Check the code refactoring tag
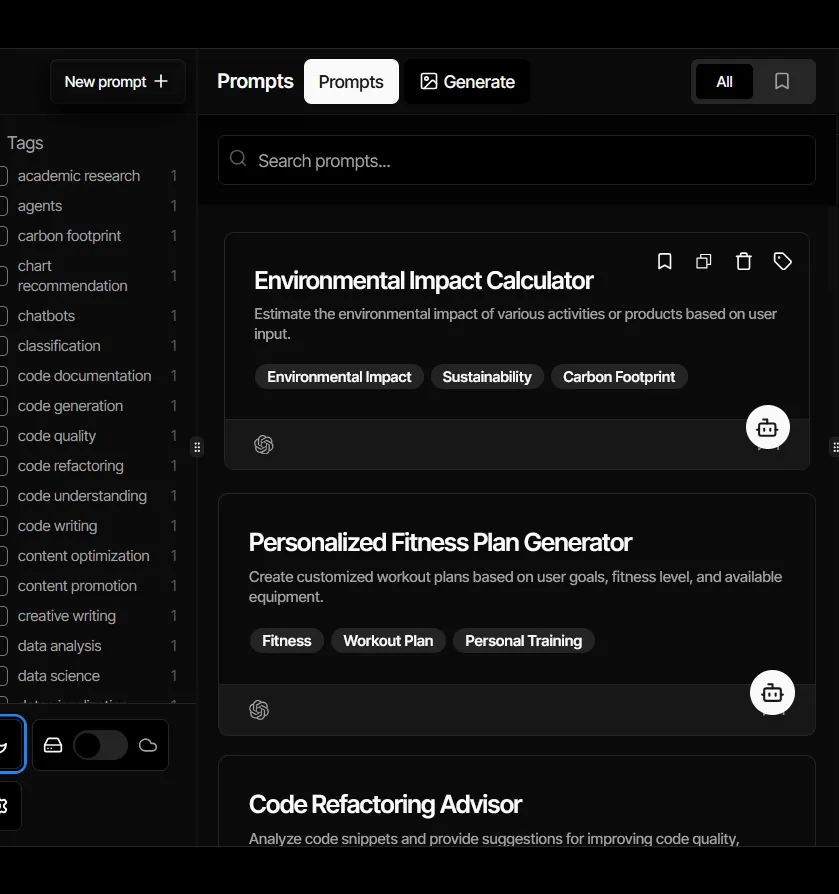The image size is (839, 894). pos(3,466)
